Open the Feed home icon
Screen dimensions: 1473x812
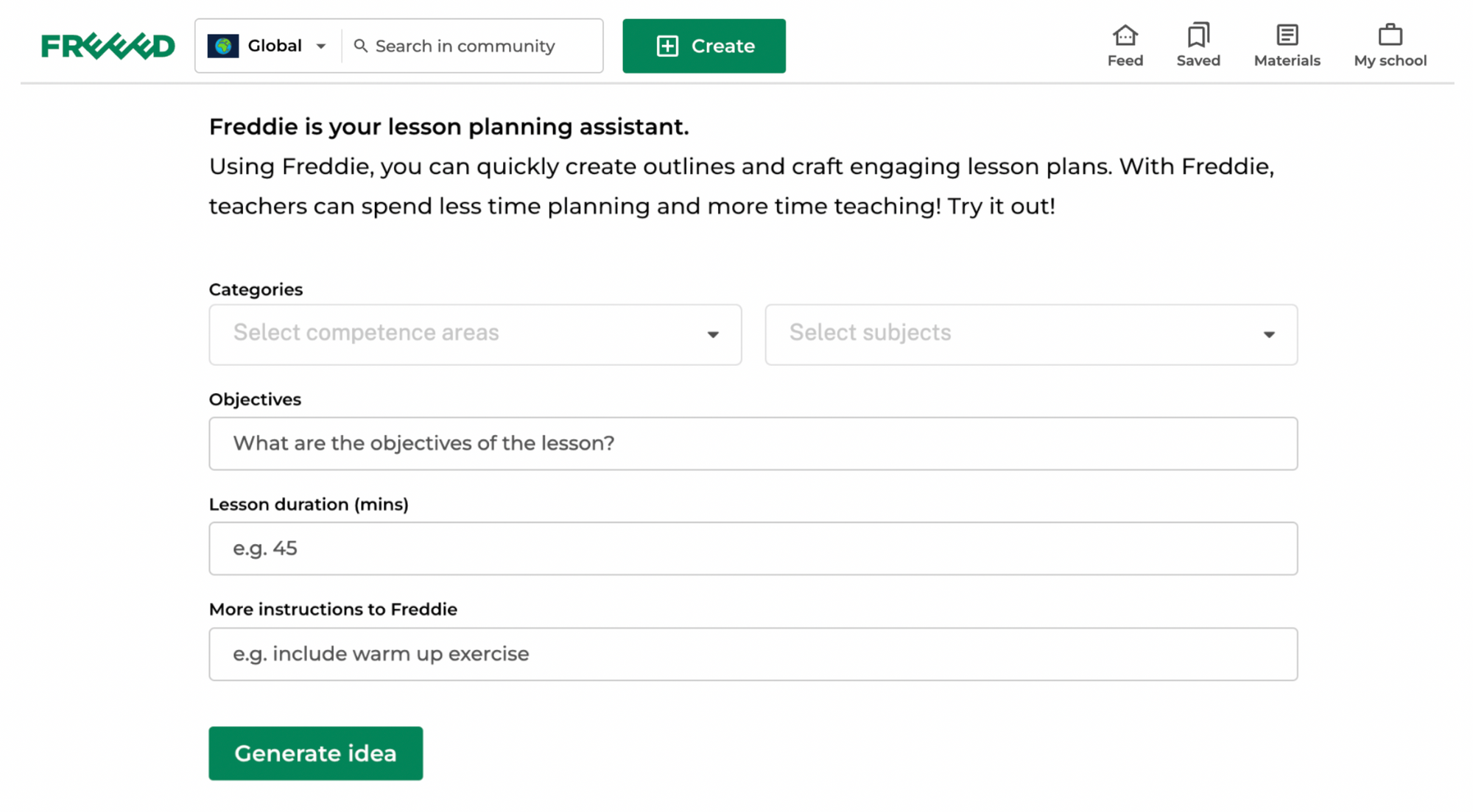pos(1125,35)
